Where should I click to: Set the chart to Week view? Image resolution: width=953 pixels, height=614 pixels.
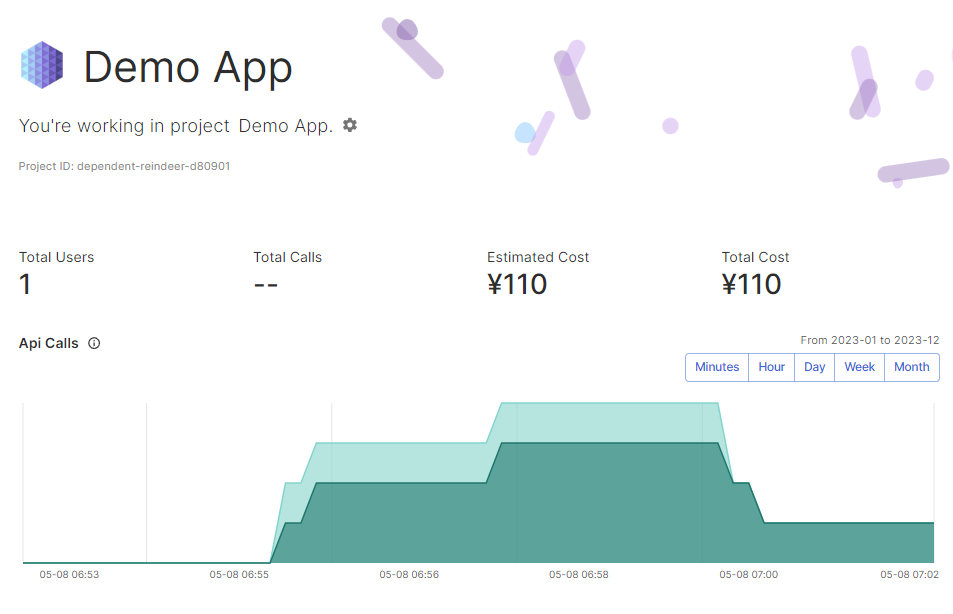click(859, 367)
